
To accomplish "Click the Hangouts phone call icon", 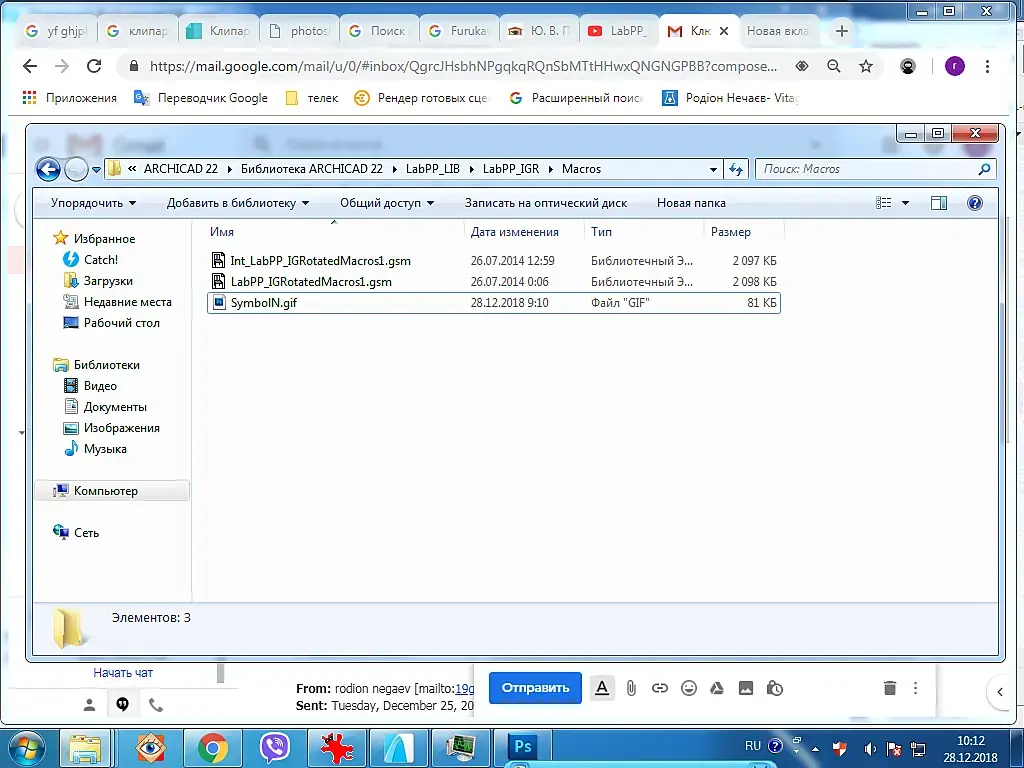I will click(155, 705).
